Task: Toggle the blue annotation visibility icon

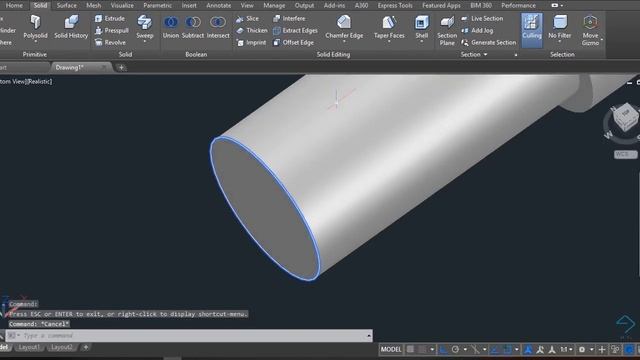Action: point(528,349)
